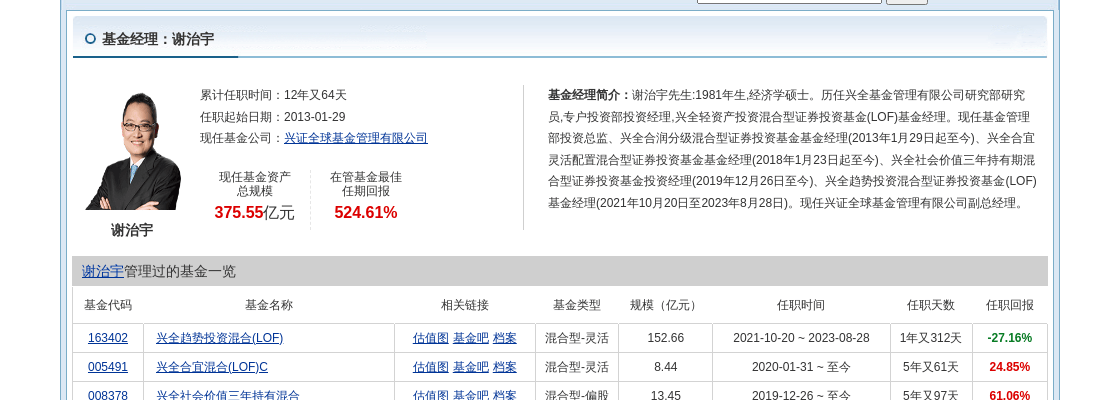Open fund code 008378

[x=108, y=395]
